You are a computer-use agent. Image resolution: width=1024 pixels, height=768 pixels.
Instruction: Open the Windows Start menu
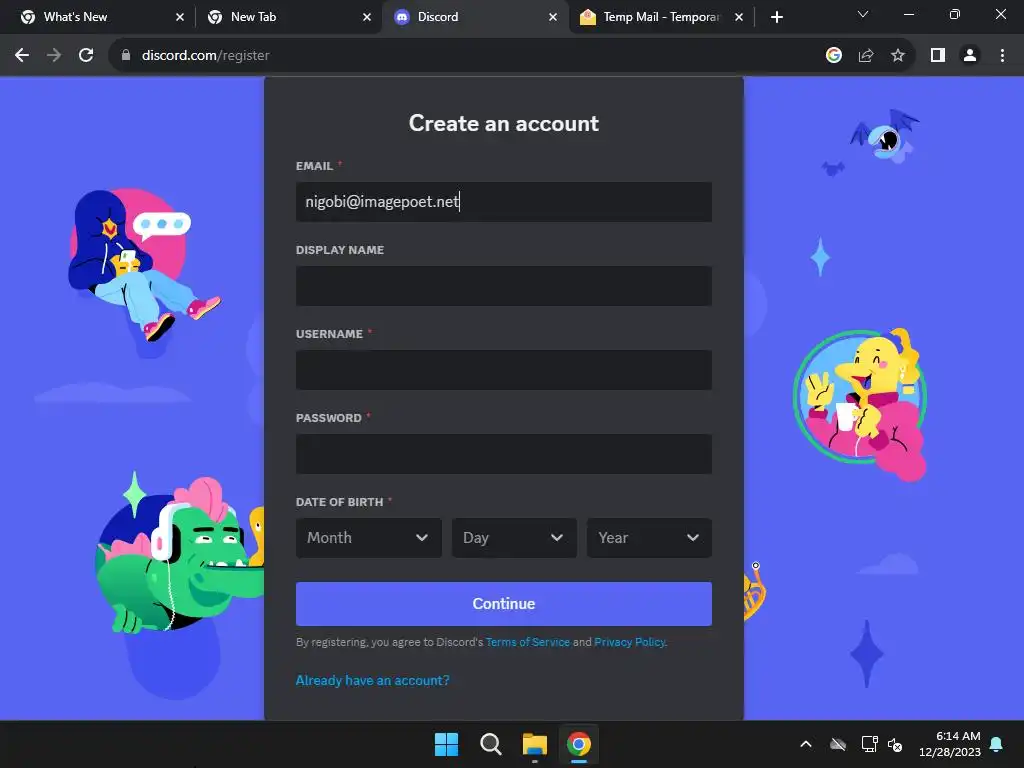click(447, 744)
